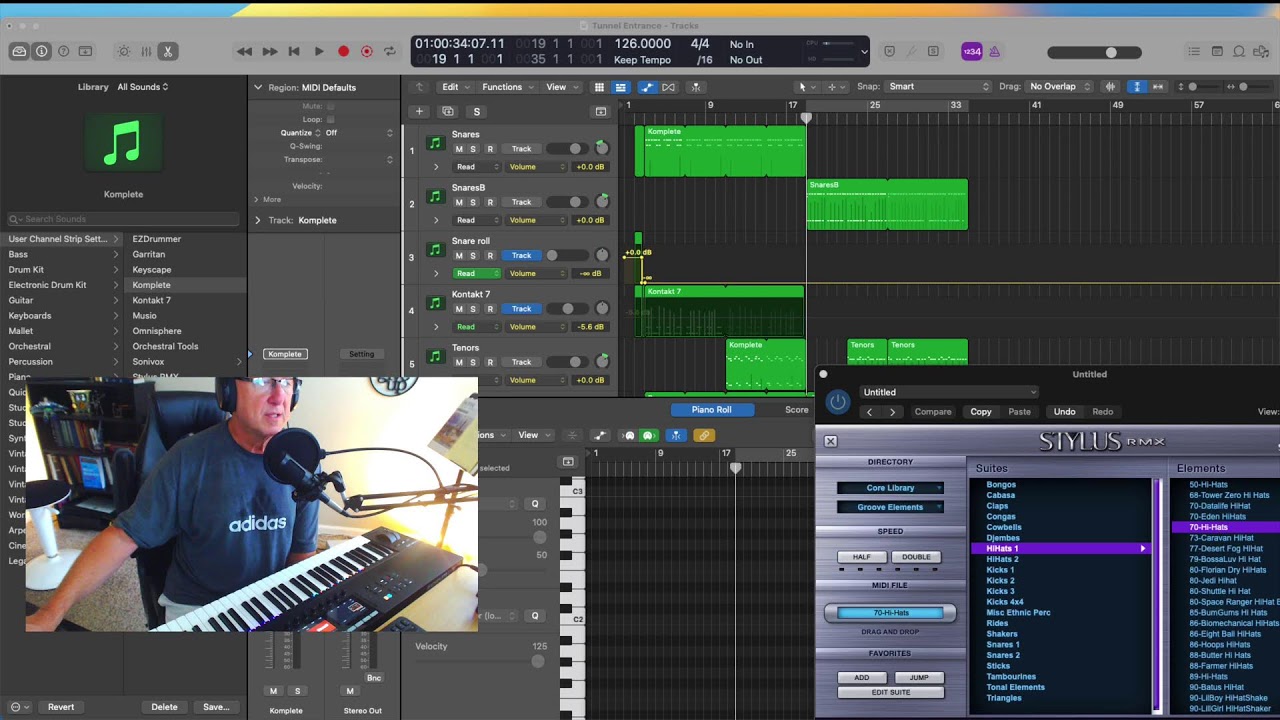
Task: Open the Functions menu in tracks area
Action: [506, 87]
